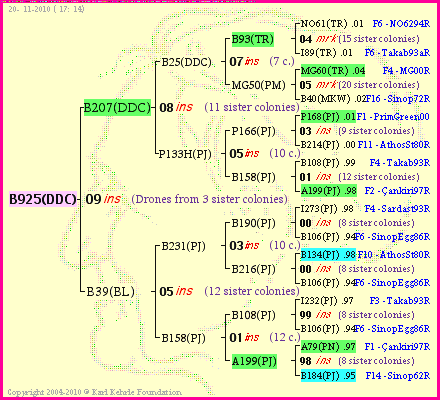The width and height of the screenshot is (440, 400).
Task: Select the B231(PJ) node
Action: (x=183, y=246)
